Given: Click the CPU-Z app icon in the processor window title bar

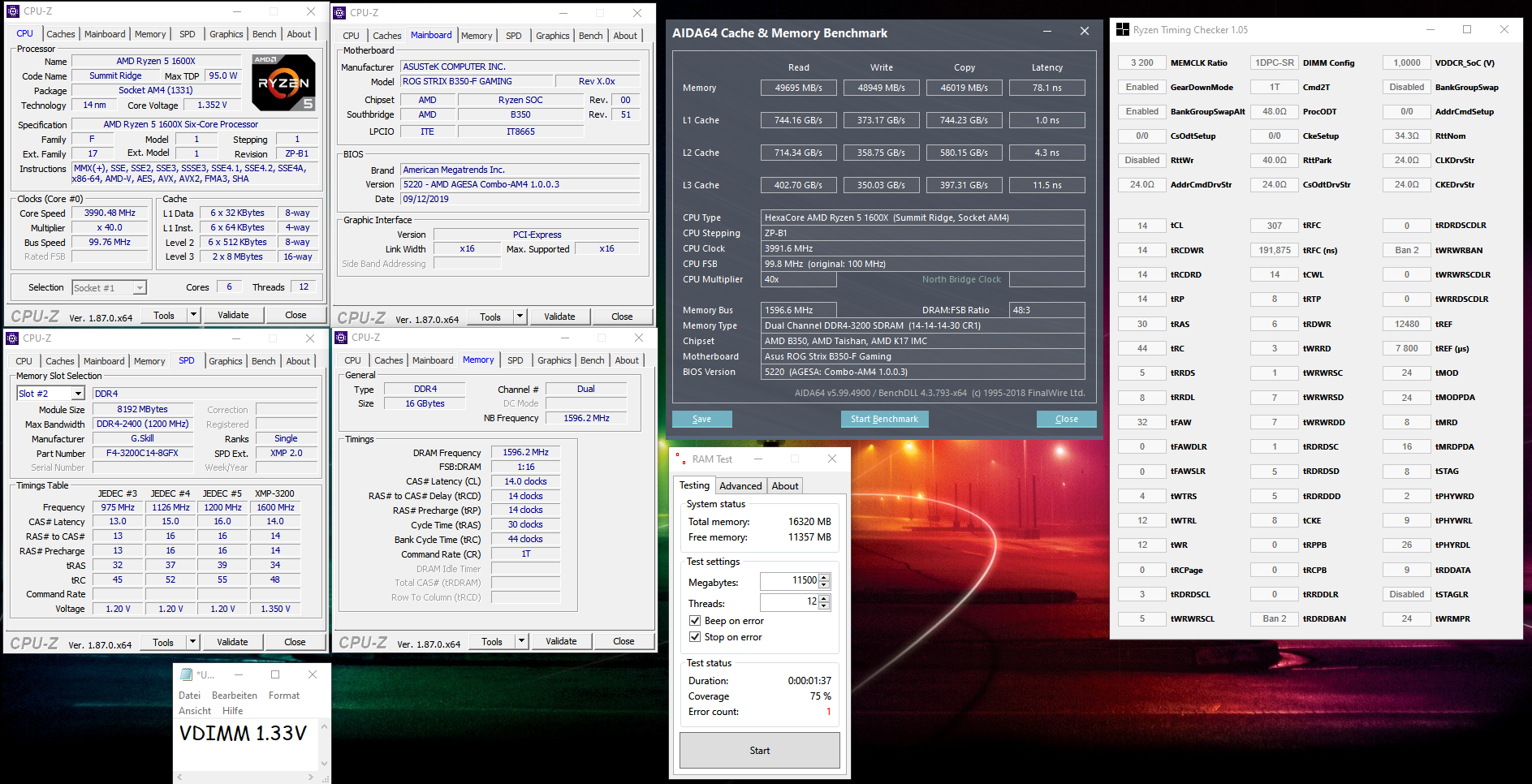Looking at the screenshot, I should click(13, 11).
